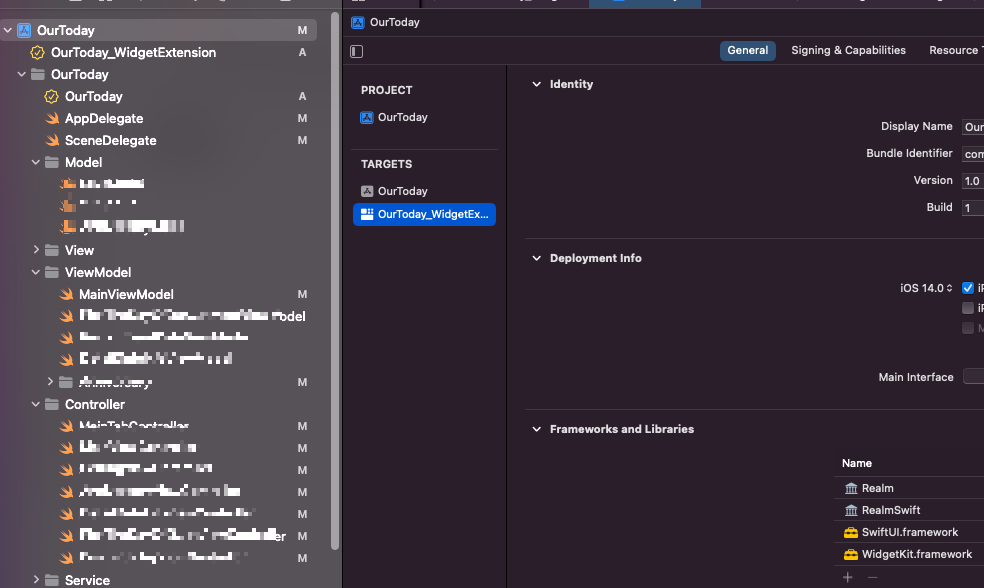984x588 pixels.
Task: Switch to the Signing & Capabilities tab
Action: (x=848, y=51)
